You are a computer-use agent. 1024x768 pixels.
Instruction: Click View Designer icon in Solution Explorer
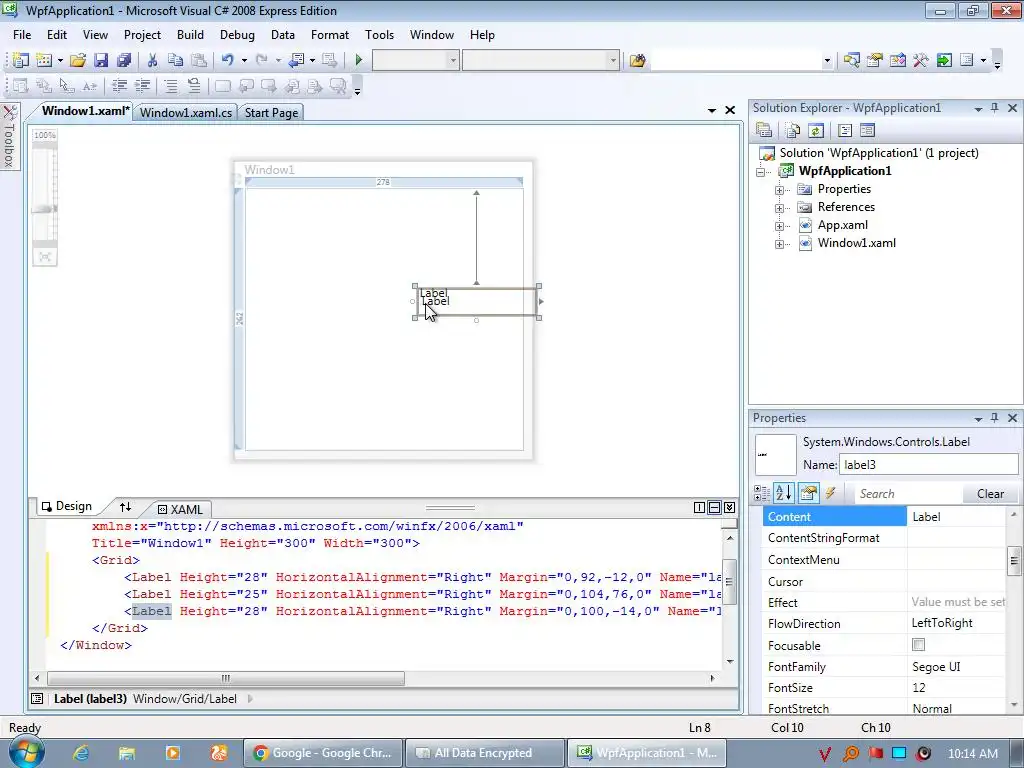(x=867, y=130)
